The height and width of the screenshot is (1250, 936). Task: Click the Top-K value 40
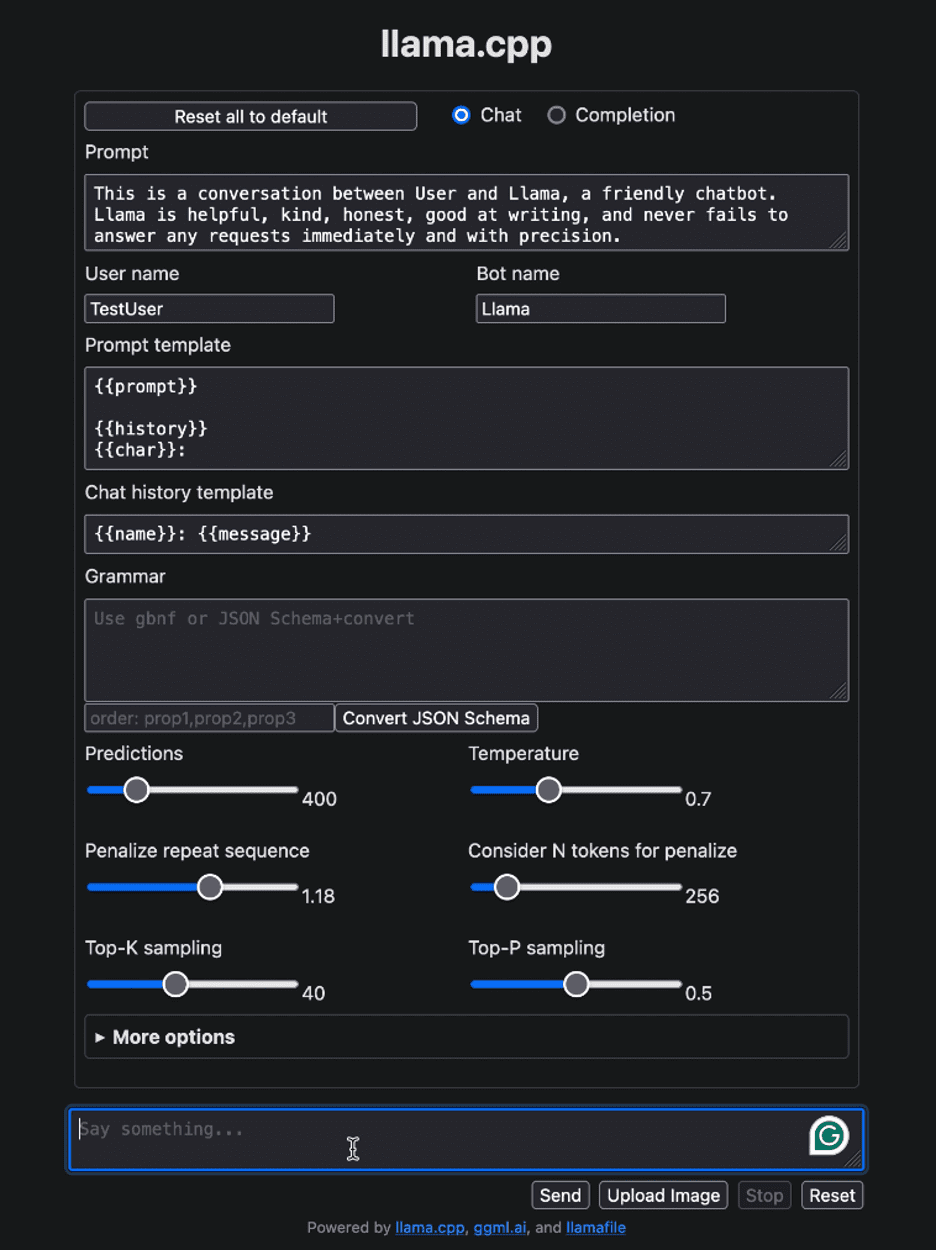pos(313,993)
